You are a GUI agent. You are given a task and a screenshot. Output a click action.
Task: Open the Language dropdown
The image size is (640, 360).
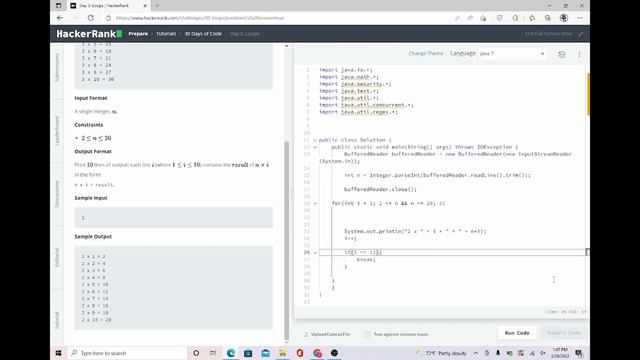coord(512,53)
